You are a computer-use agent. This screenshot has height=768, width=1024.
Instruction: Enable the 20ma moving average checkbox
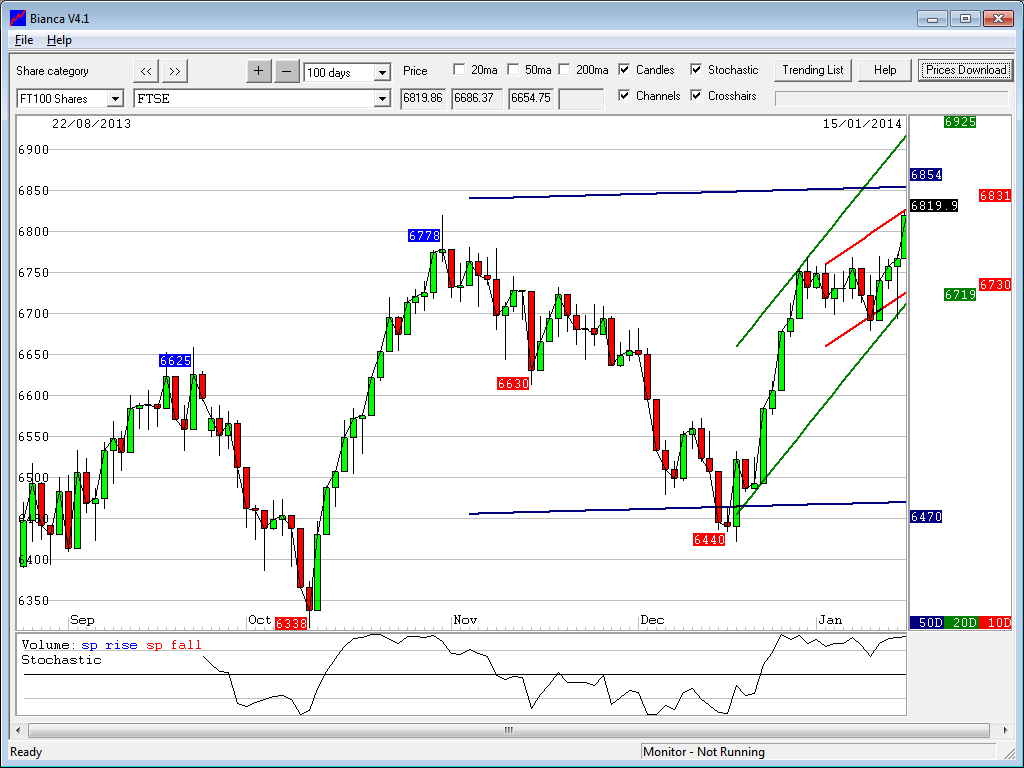(x=459, y=70)
